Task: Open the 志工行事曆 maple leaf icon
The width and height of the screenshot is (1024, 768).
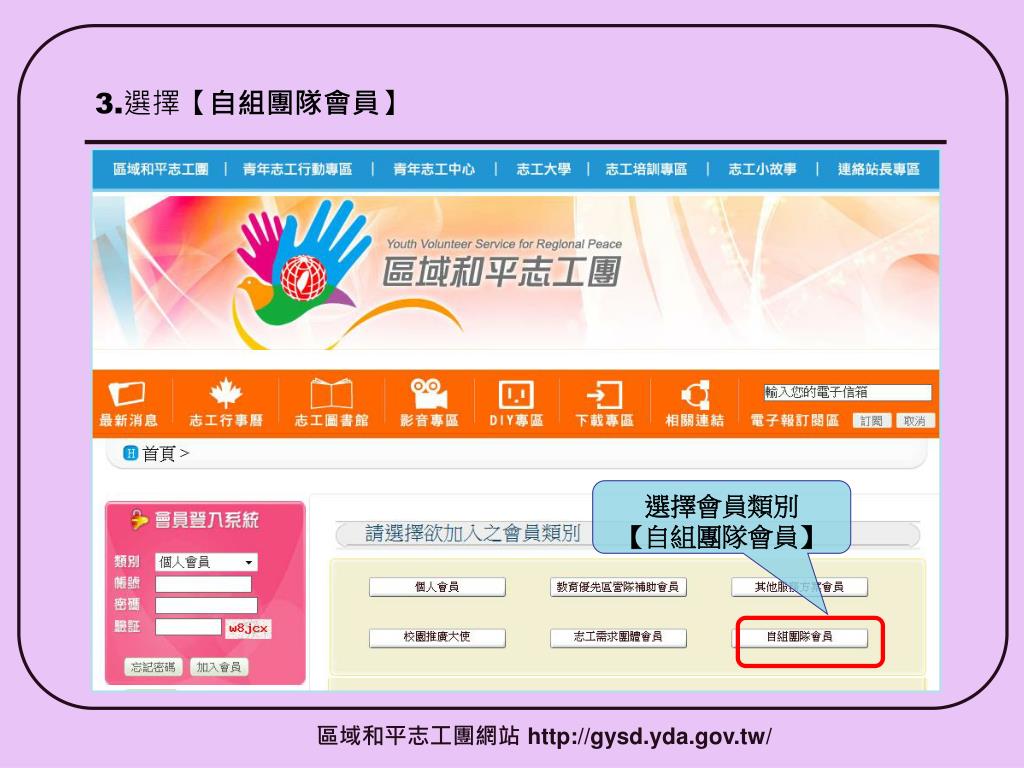Action: pos(225,392)
